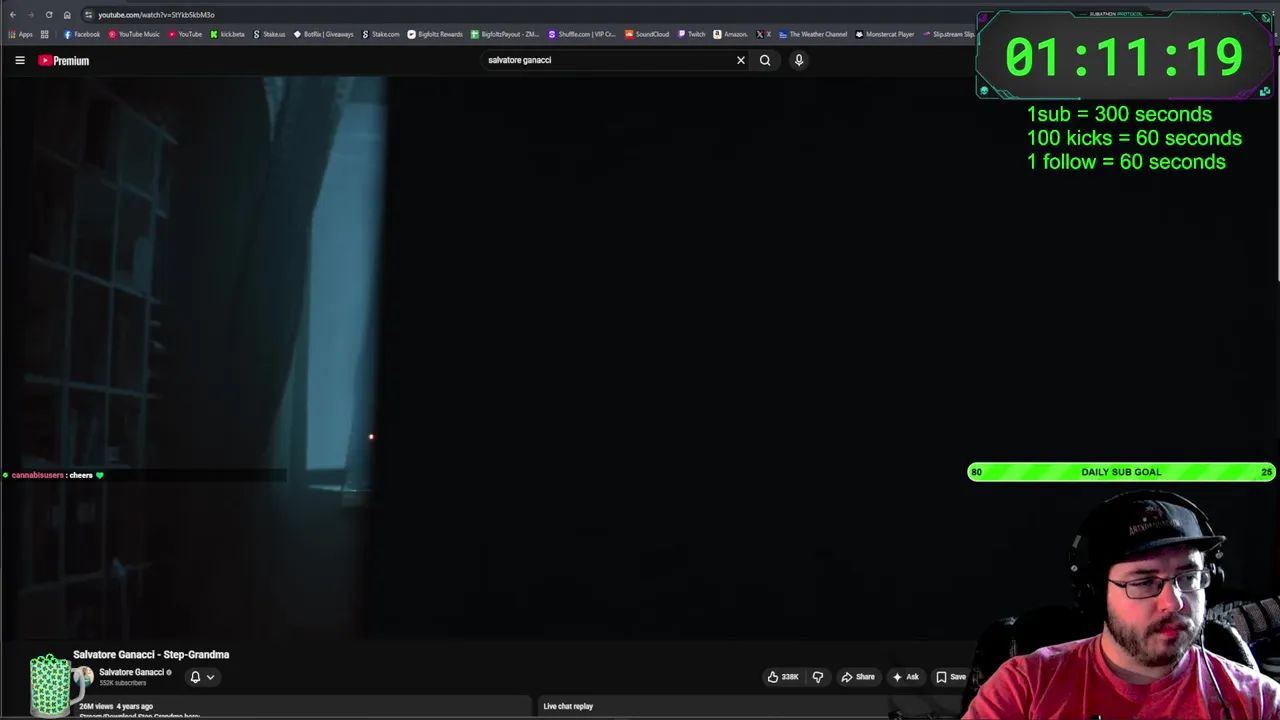This screenshot has width=1280, height=720.
Task: Go to YouTube Premium home logo
Action: 64,60
